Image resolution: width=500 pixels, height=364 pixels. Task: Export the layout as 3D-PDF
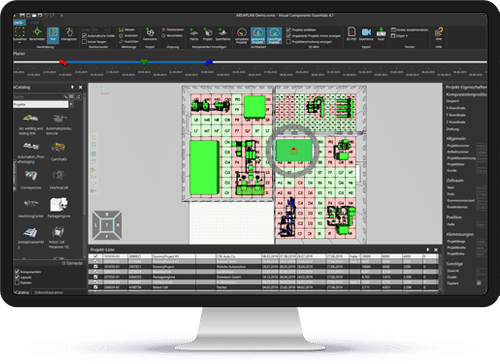(351, 34)
